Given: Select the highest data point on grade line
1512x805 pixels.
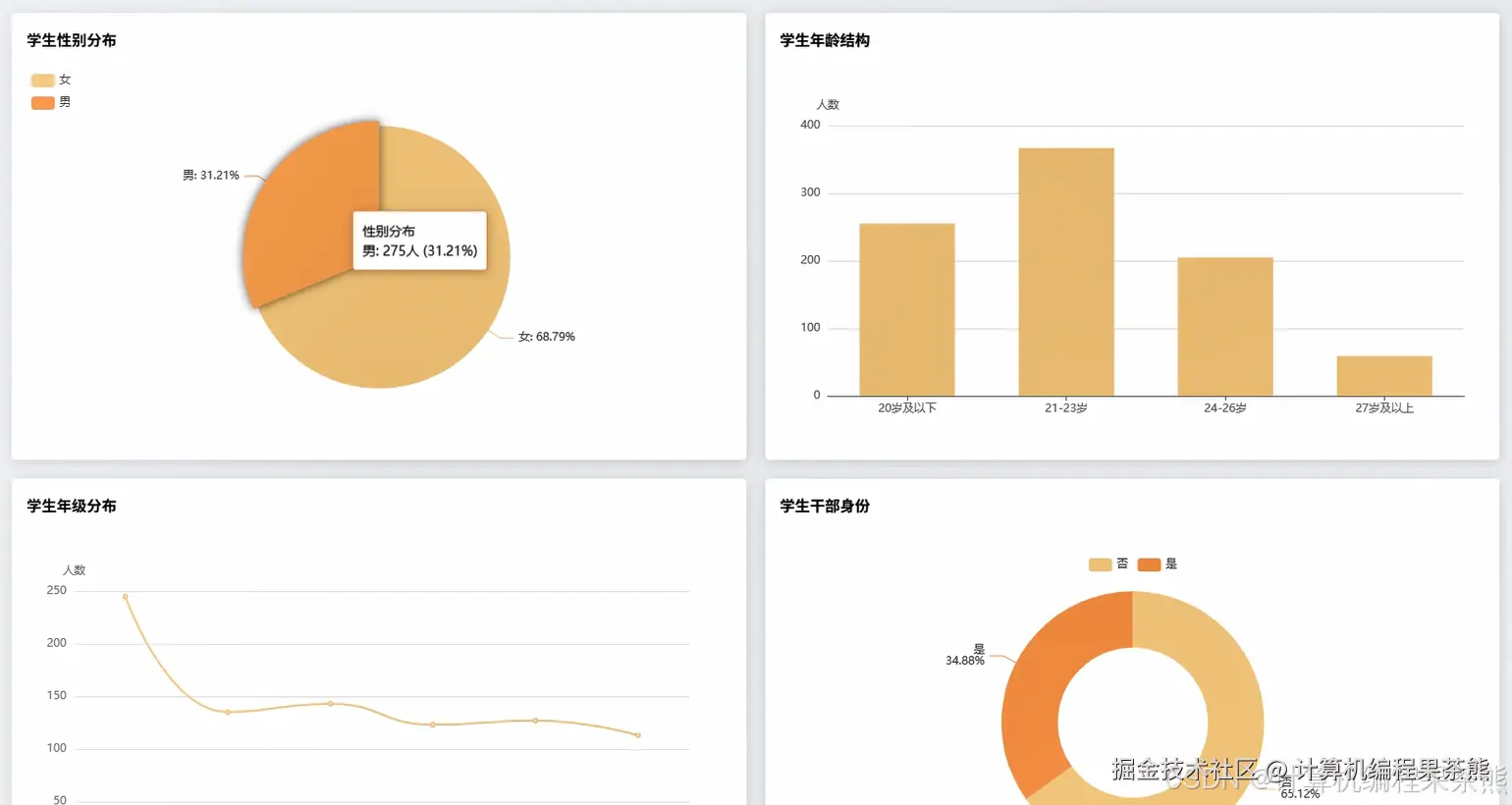Looking at the screenshot, I should [125, 596].
